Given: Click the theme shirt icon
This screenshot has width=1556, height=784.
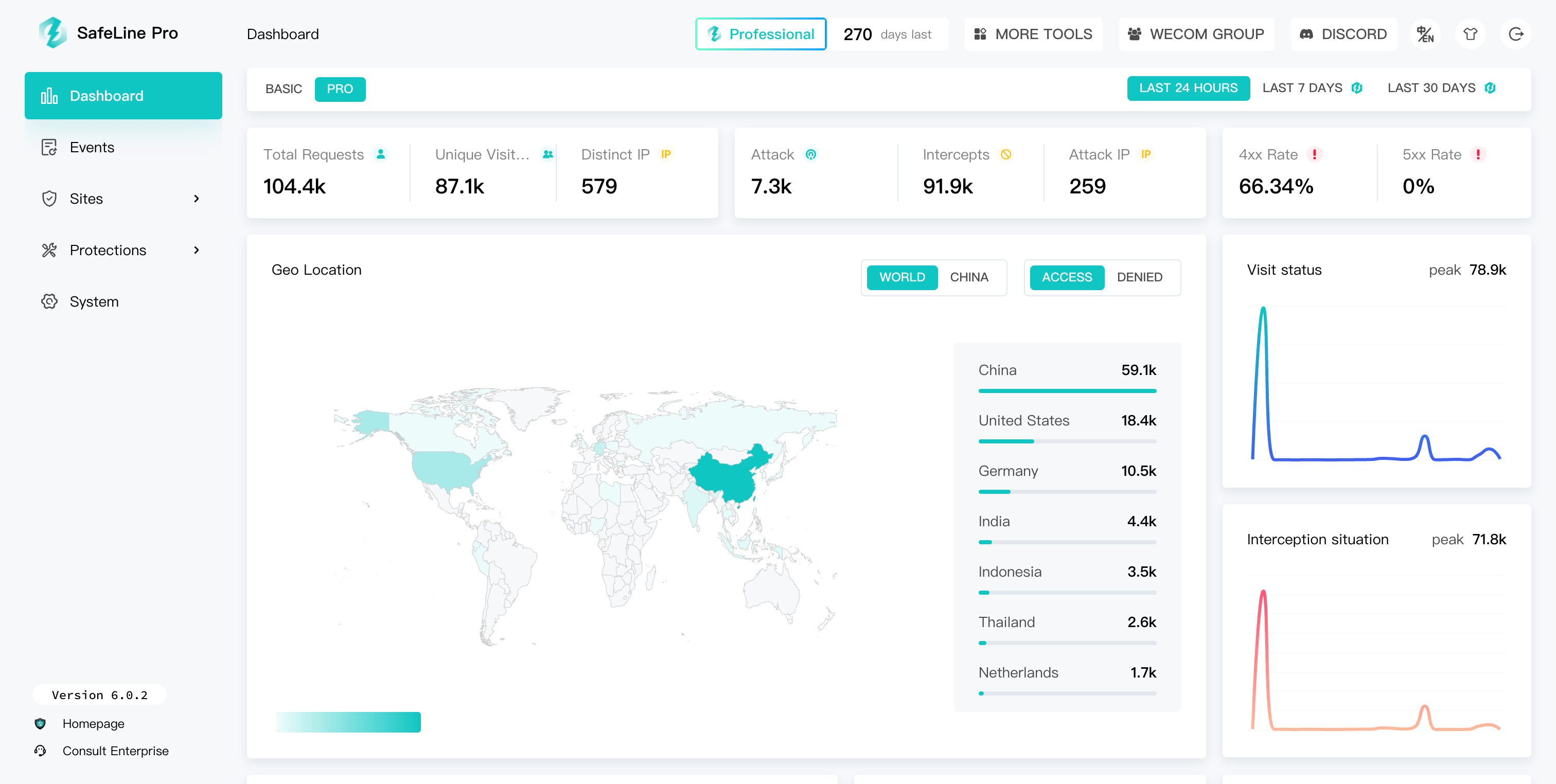Looking at the screenshot, I should pos(1470,34).
